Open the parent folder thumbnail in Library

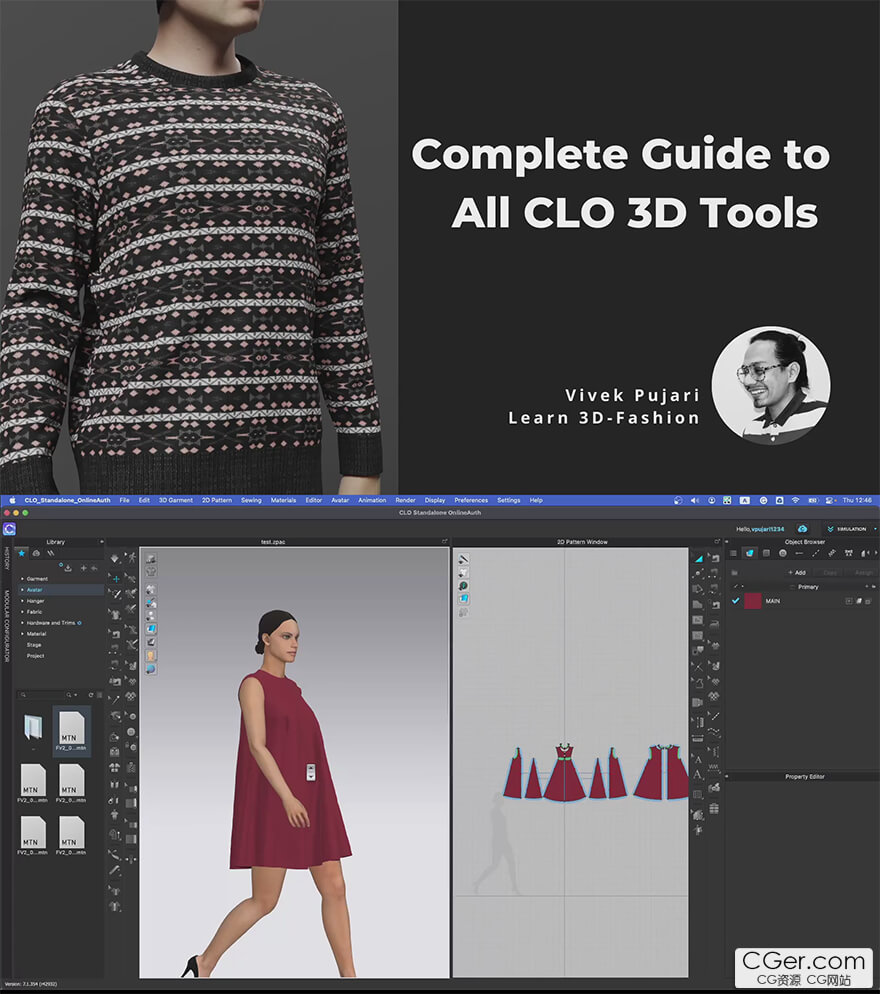[x=33, y=726]
